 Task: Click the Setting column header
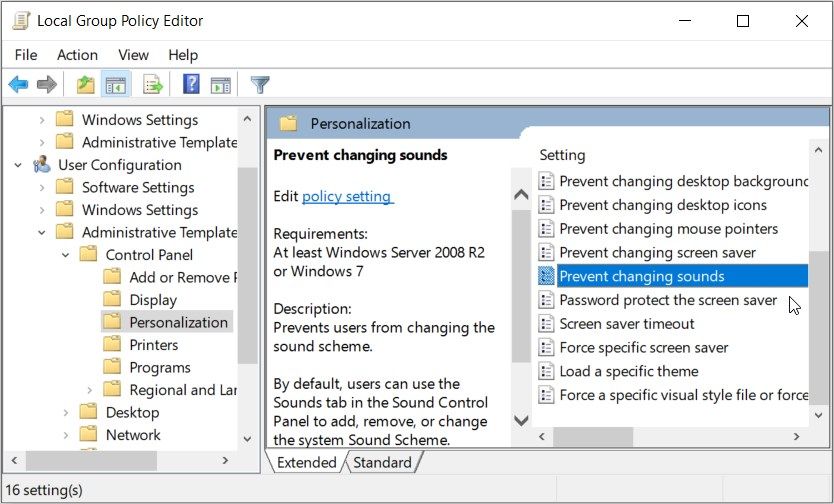562,155
